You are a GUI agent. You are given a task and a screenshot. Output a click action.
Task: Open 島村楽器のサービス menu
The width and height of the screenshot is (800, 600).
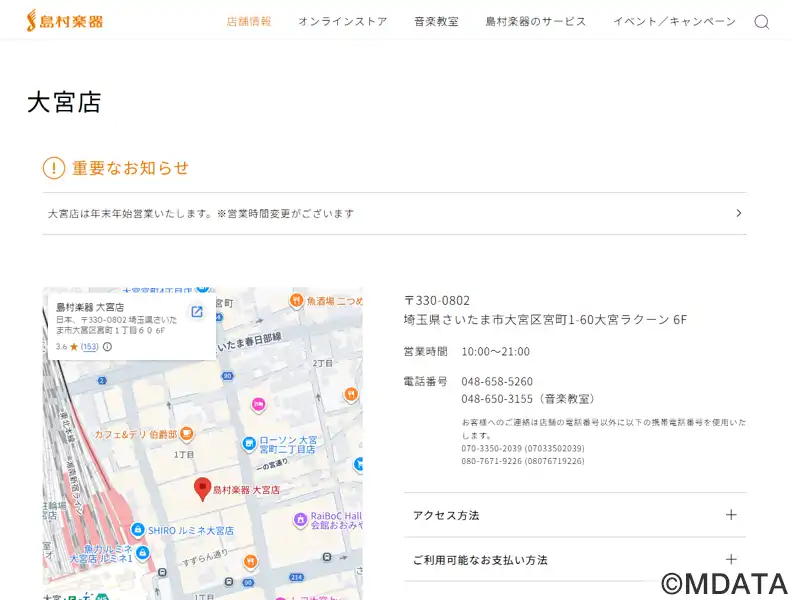coord(535,22)
